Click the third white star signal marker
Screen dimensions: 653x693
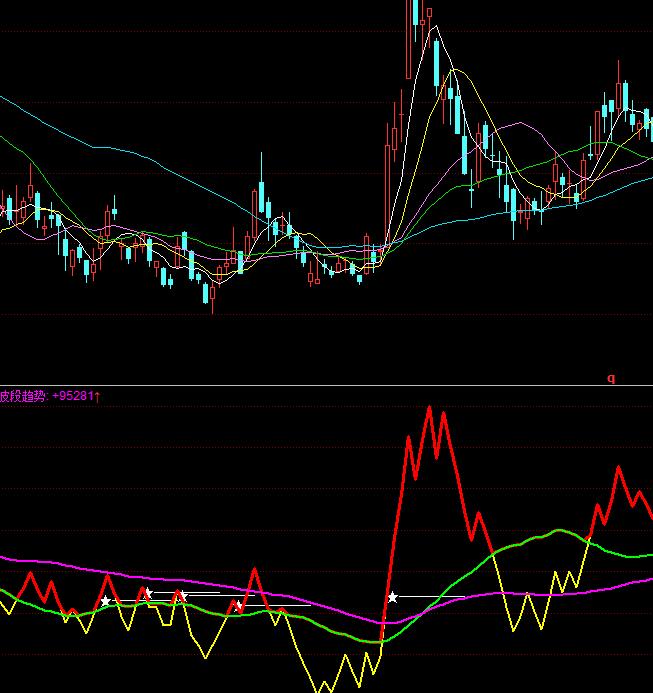tap(181, 596)
